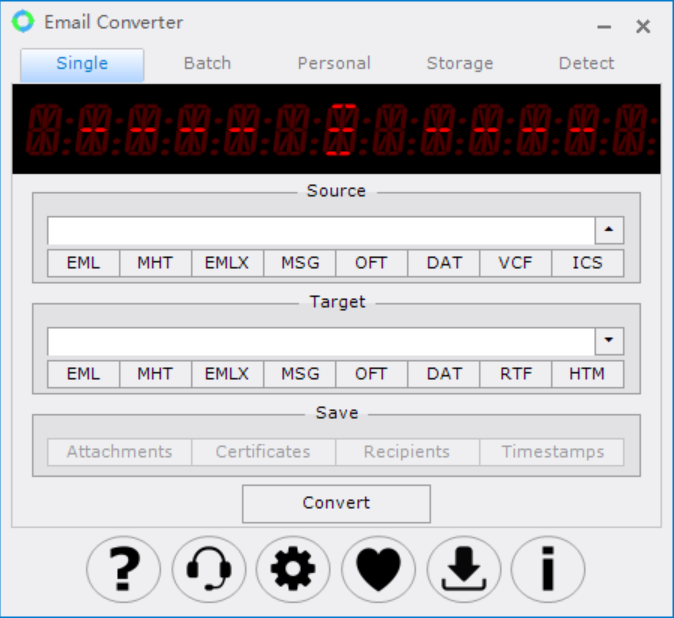The image size is (674, 618).
Task: Choose OFT as Target format
Action: pyautogui.click(x=371, y=374)
